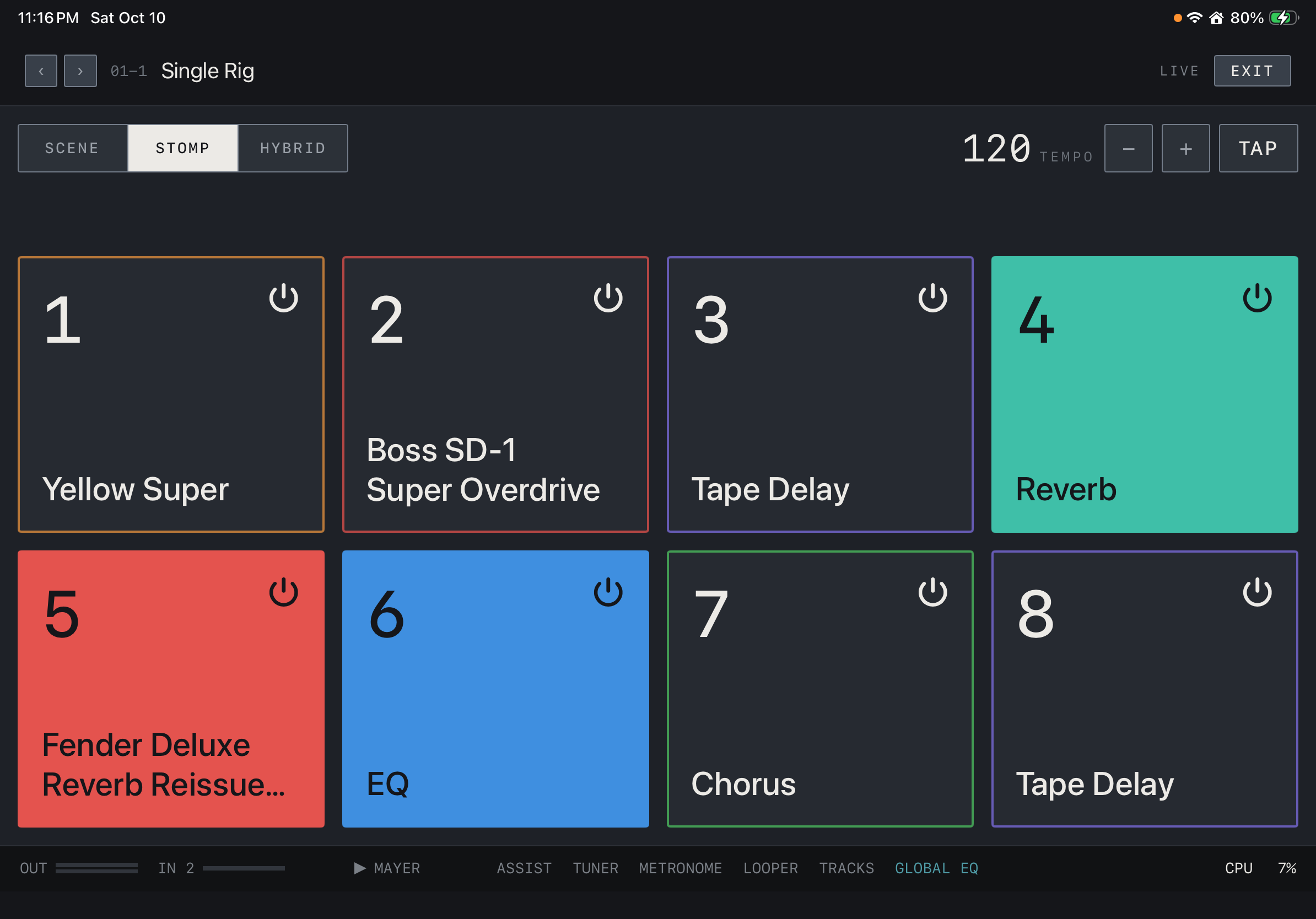1316x919 pixels.
Task: Click the Single Rig preset name
Action: pyautogui.click(x=208, y=71)
